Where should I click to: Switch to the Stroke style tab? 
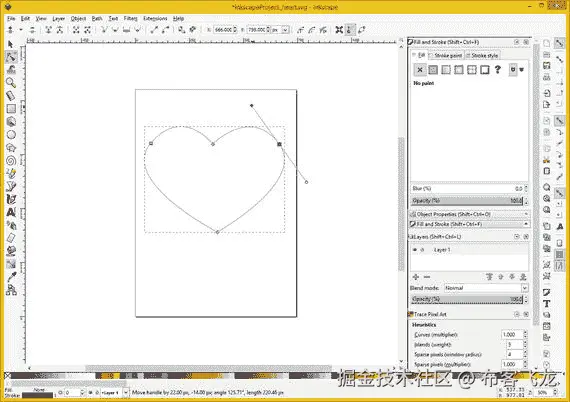[x=482, y=56]
